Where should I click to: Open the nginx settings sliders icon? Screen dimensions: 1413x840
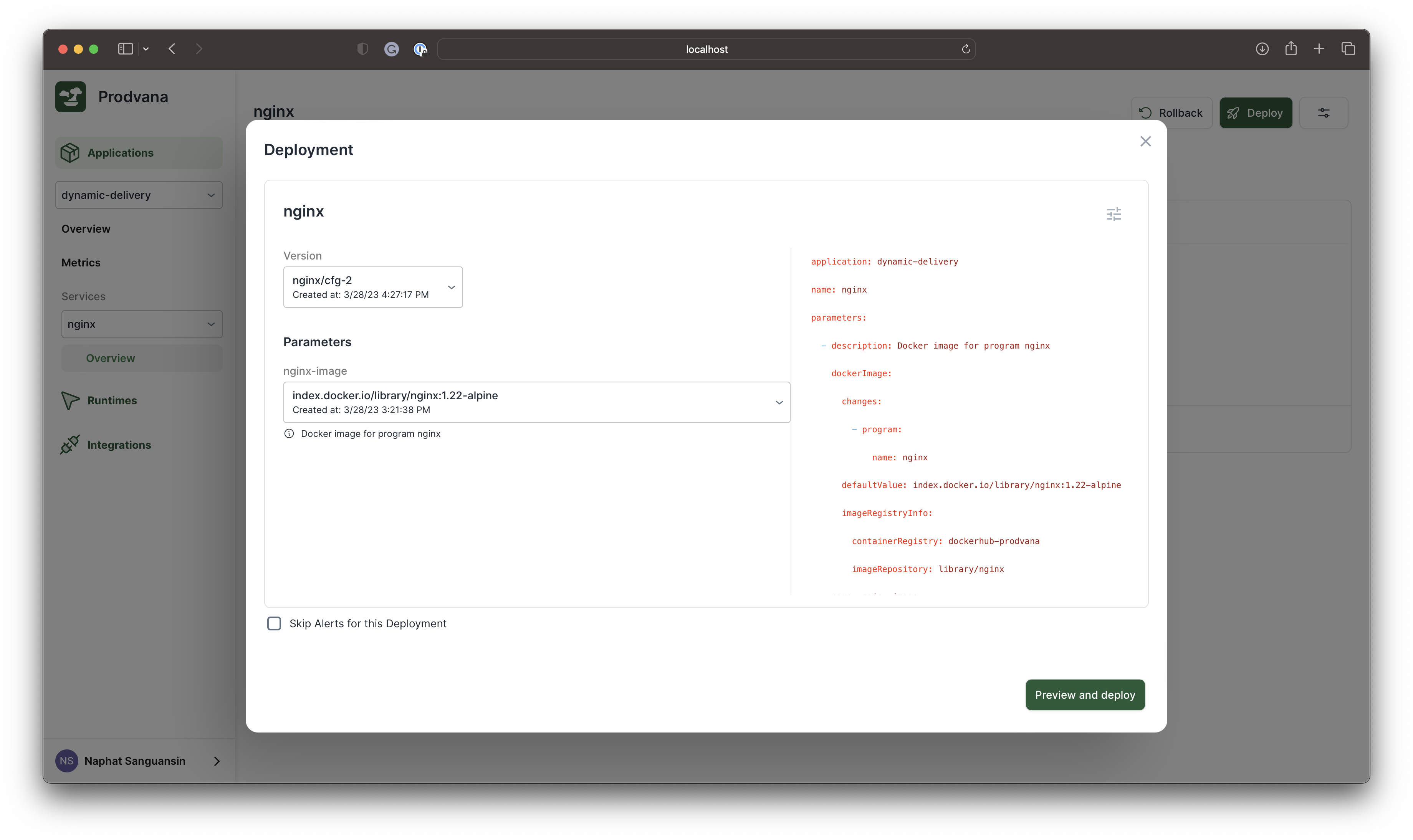click(x=1114, y=214)
